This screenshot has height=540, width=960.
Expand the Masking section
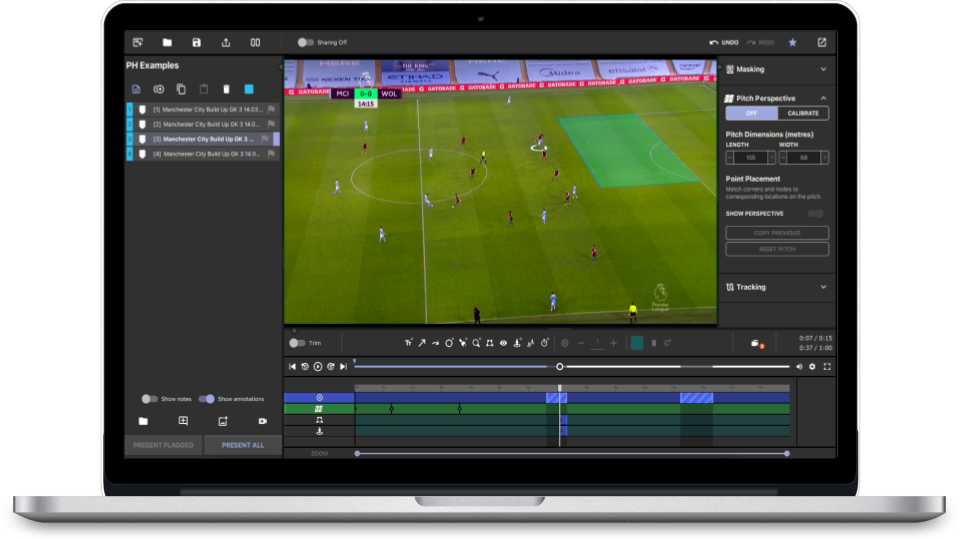coord(823,69)
